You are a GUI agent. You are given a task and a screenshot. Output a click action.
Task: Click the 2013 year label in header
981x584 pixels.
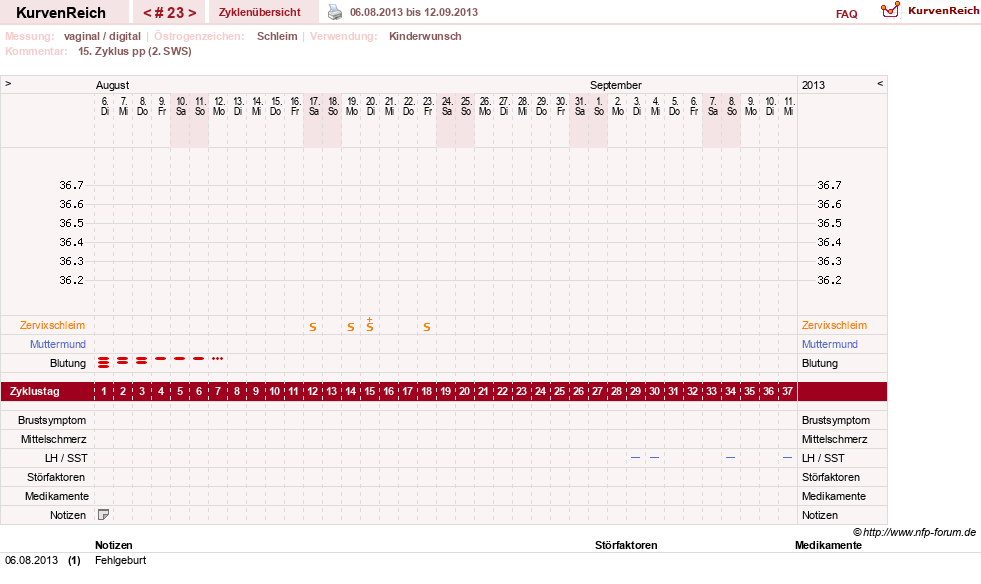[x=813, y=85]
